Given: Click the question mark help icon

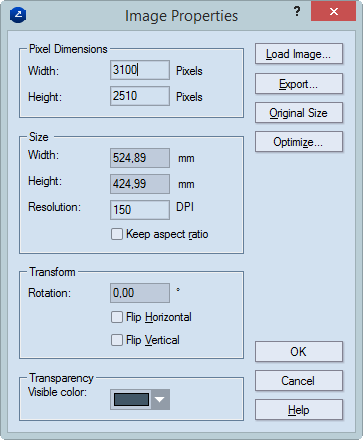Looking at the screenshot, I should coord(297,12).
